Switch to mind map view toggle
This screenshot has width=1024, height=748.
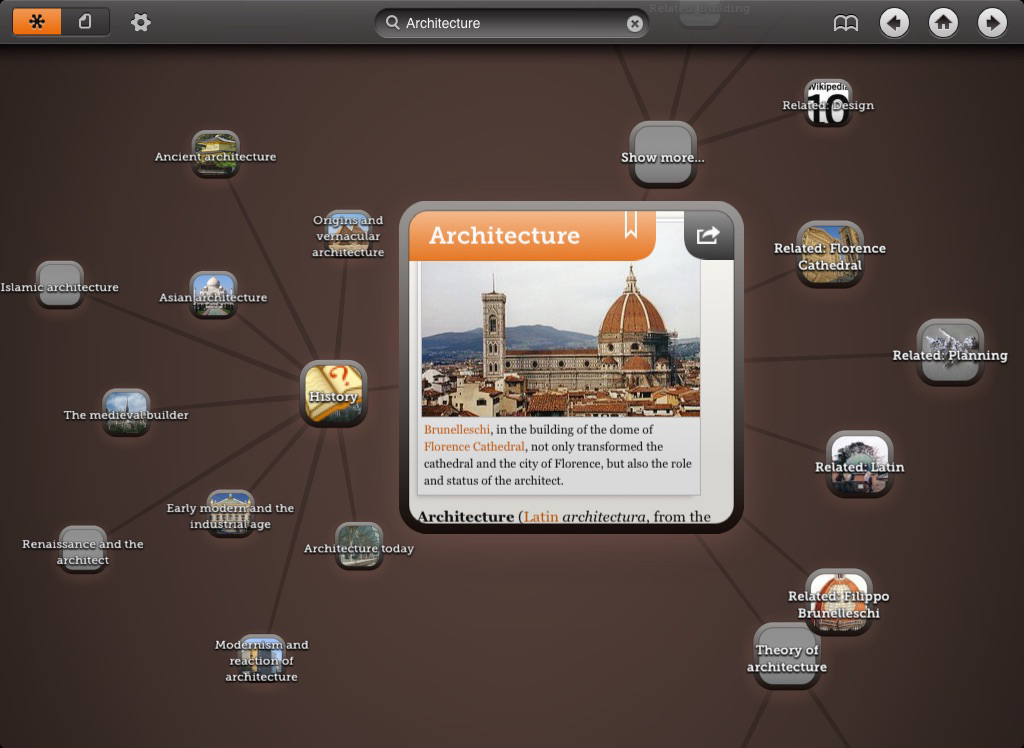point(37,22)
